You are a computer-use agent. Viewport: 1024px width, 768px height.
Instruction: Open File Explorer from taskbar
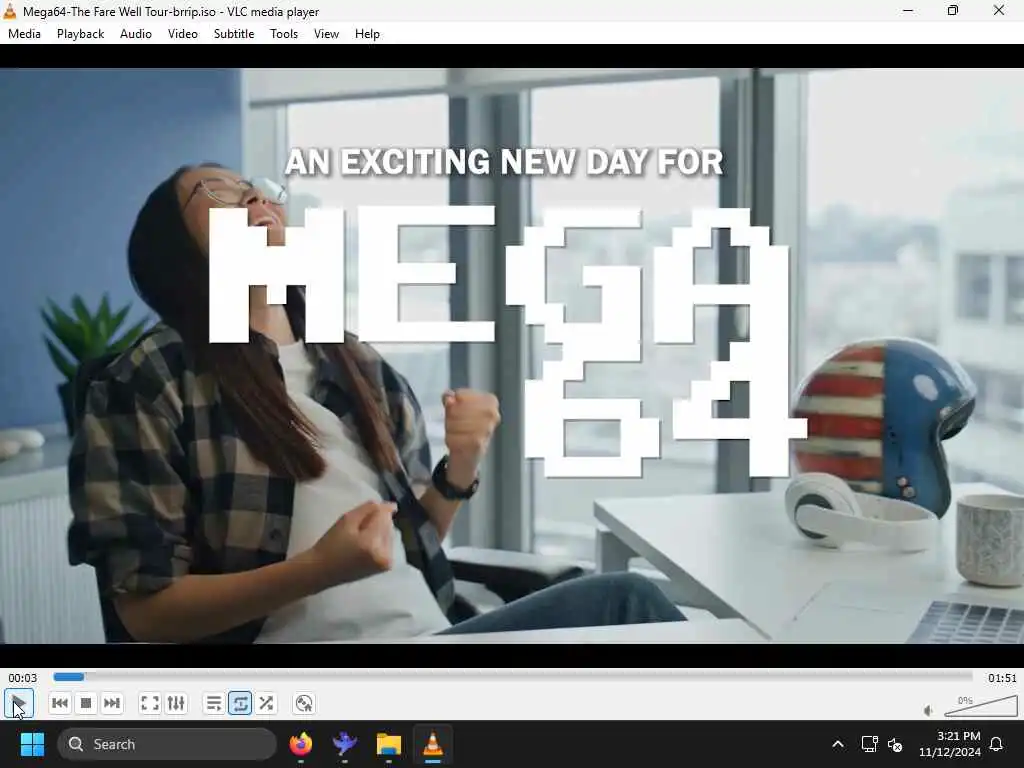(389, 744)
